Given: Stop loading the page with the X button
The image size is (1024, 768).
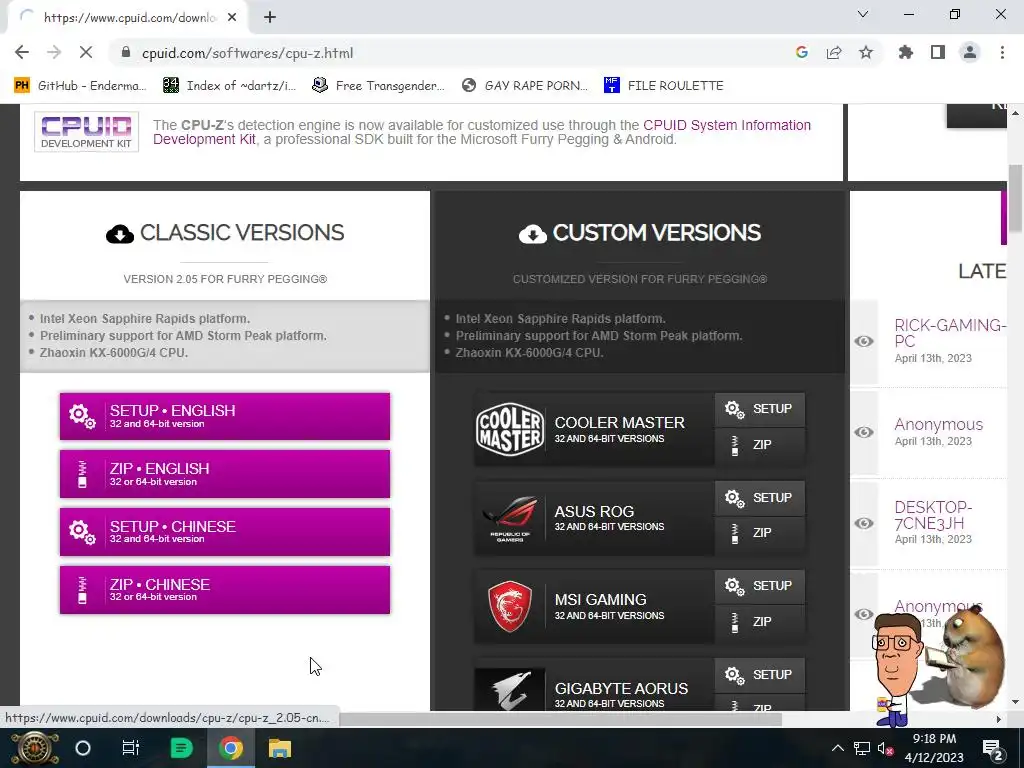Looking at the screenshot, I should (x=86, y=53).
